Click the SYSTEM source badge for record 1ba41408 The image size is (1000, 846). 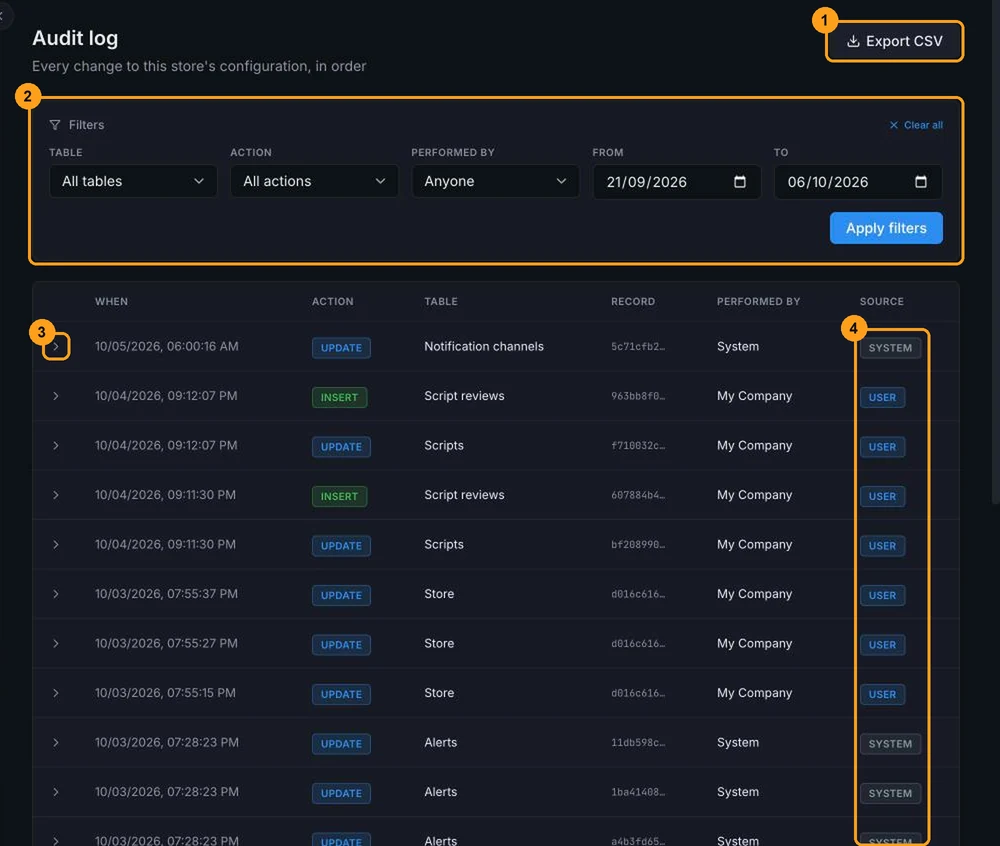[x=890, y=793]
